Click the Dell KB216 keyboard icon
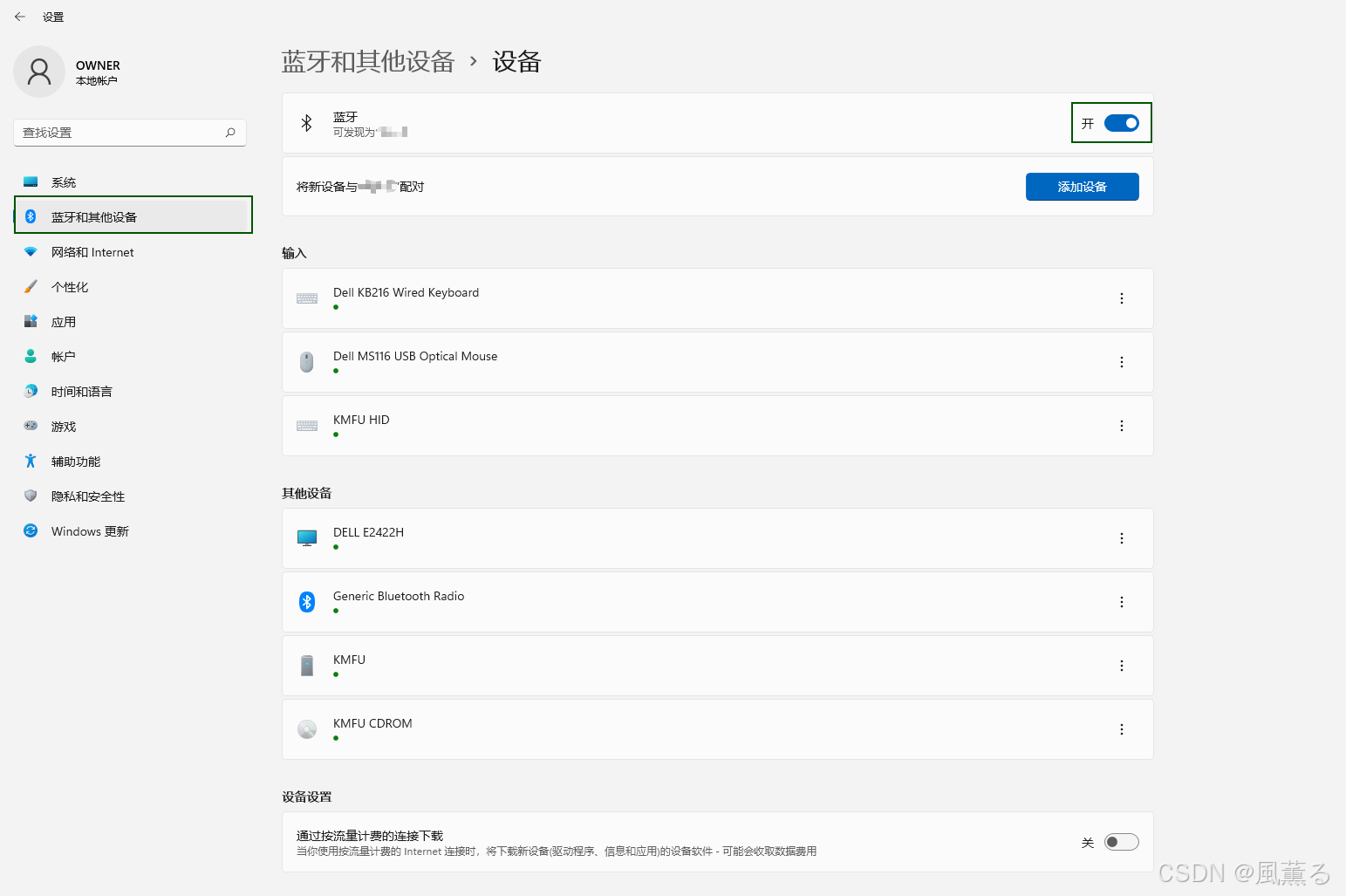 coord(307,298)
